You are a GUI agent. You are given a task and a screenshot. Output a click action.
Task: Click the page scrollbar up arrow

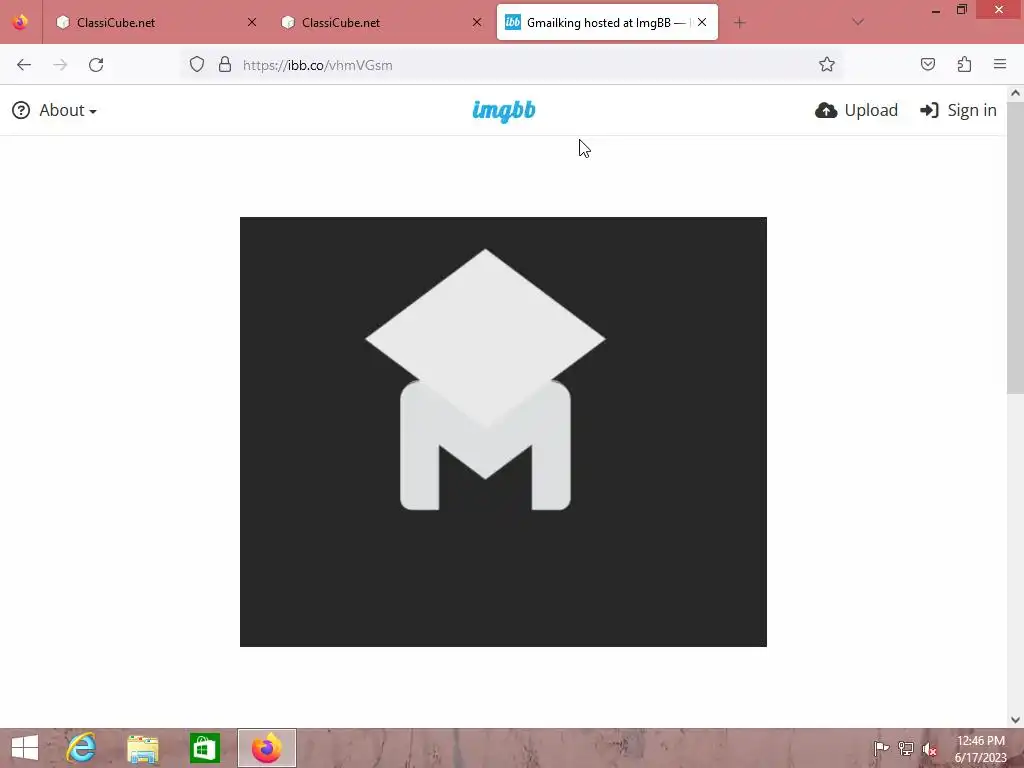point(1015,93)
